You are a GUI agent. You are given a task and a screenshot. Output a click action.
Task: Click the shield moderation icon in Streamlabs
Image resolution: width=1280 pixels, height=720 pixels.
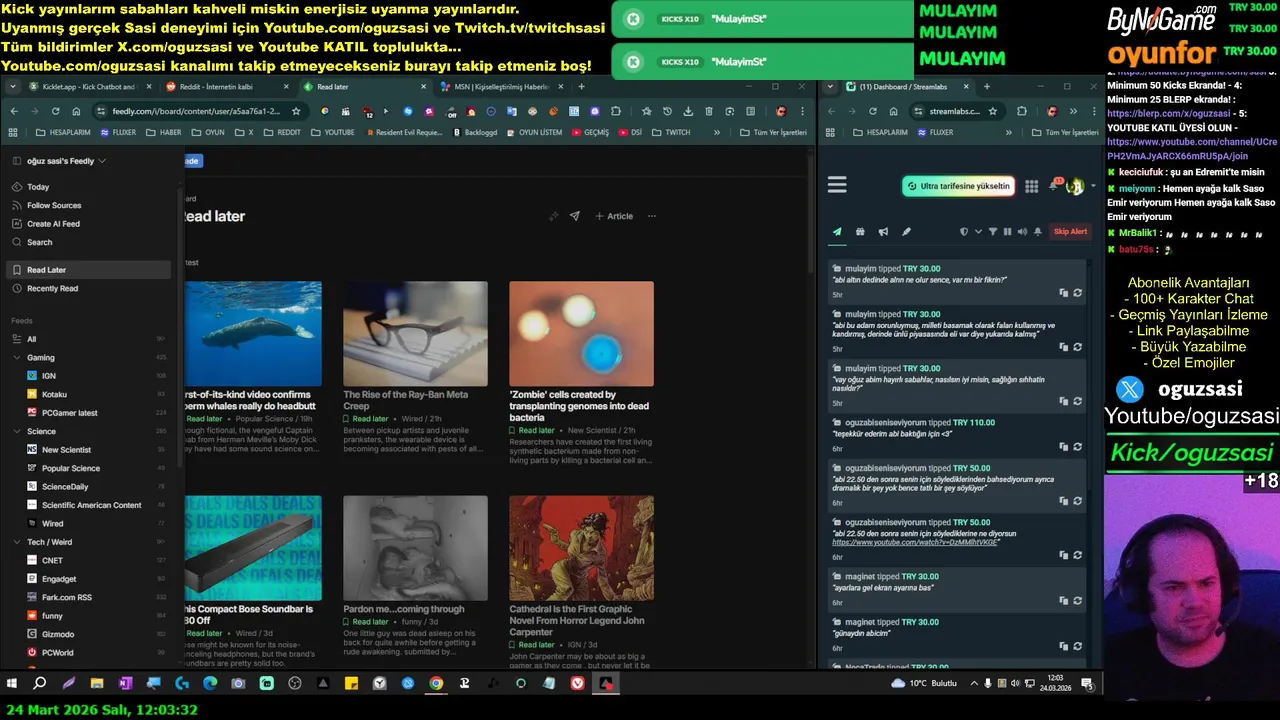(964, 232)
